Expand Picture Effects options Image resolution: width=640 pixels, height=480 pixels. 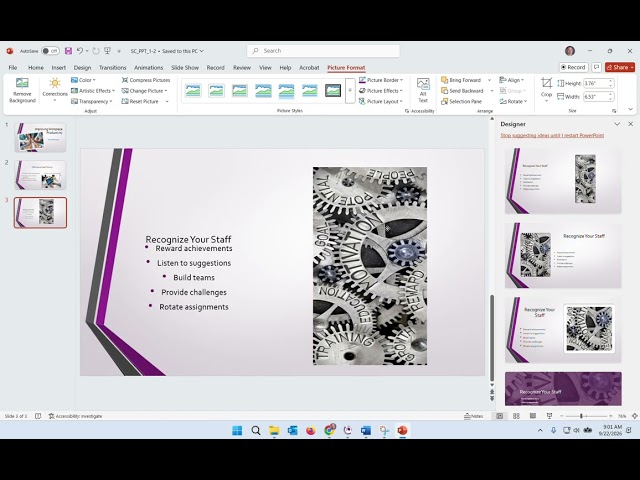[381, 91]
